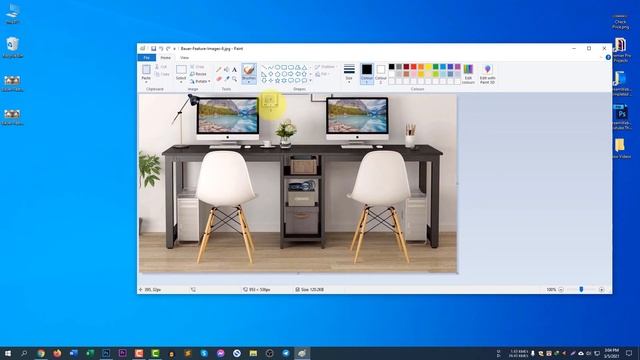Click the Redo arrow in title bar
The image size is (640, 360).
(x=168, y=49)
